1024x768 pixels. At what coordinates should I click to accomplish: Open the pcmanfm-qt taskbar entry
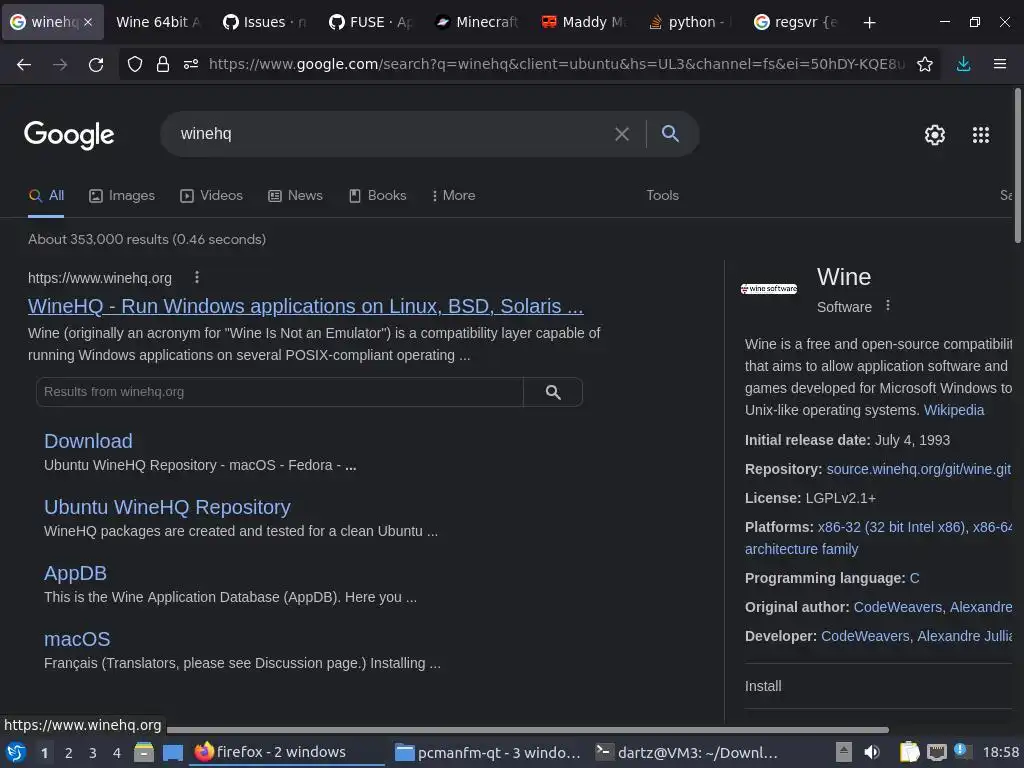488,752
